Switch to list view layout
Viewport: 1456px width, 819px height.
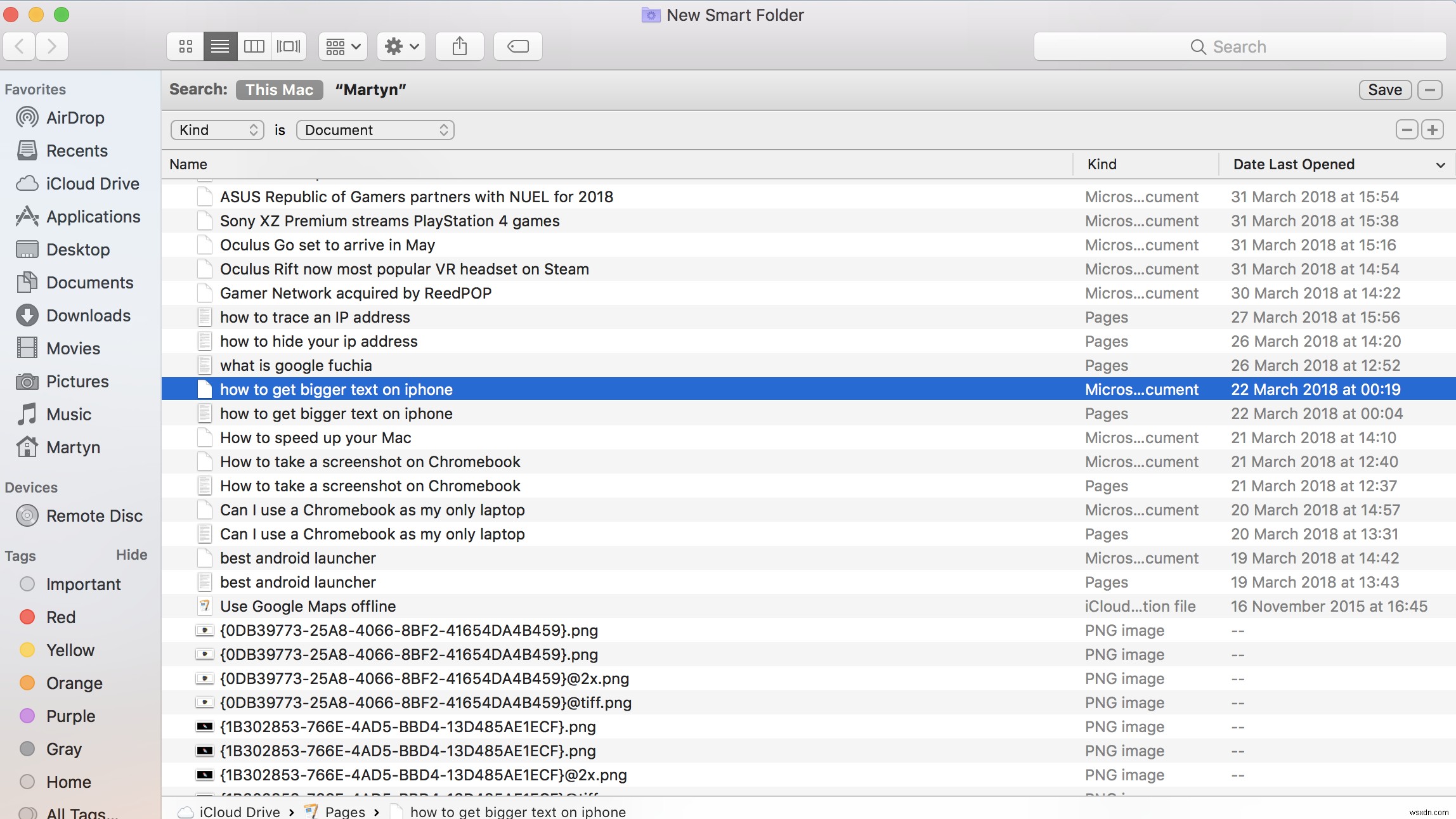219,45
